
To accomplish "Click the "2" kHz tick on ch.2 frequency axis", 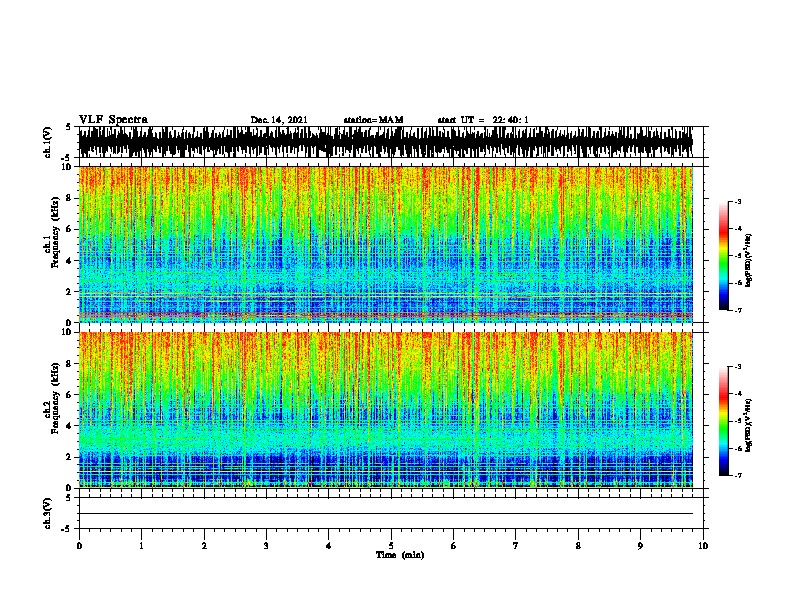I will point(70,457).
